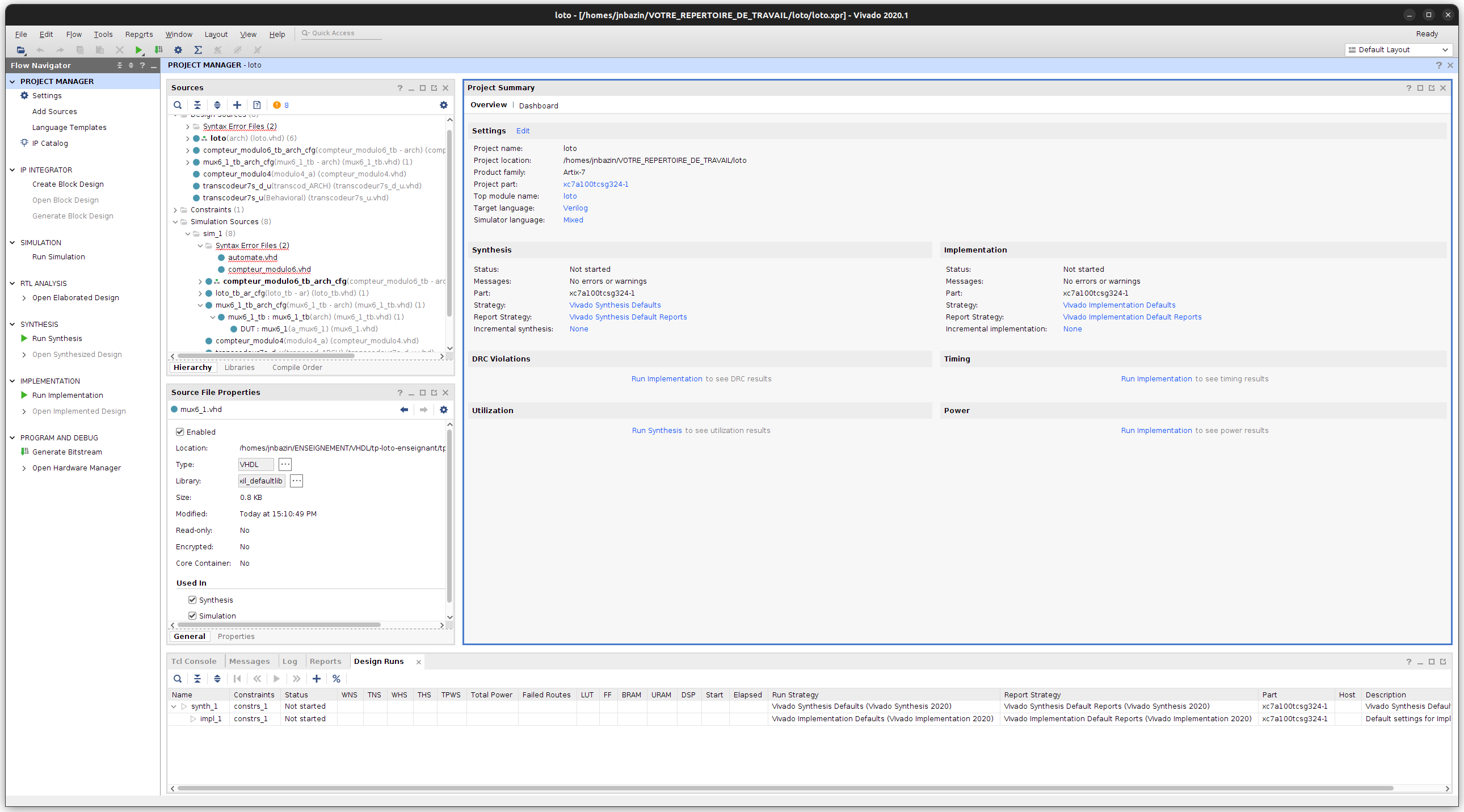Screen dimensions: 1464x812
Task: Switch to Compile Order tab
Action: (x=297, y=368)
